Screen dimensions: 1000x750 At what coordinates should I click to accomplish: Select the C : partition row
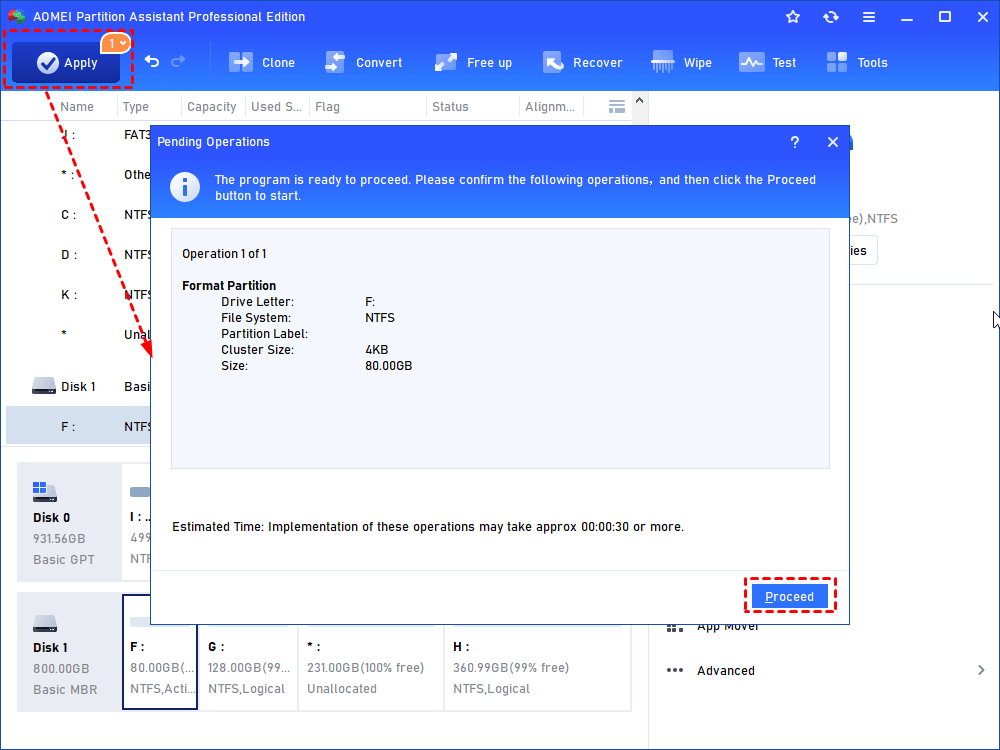click(78, 215)
